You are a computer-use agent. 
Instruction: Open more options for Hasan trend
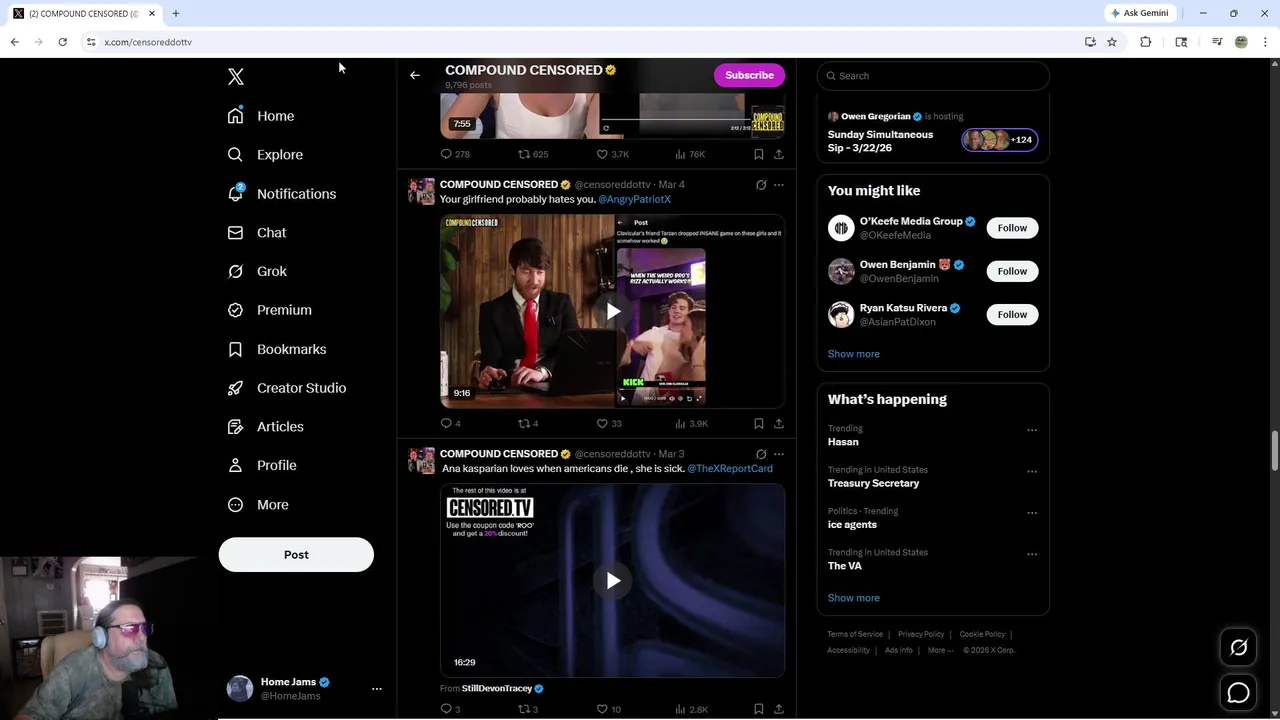coord(1032,430)
